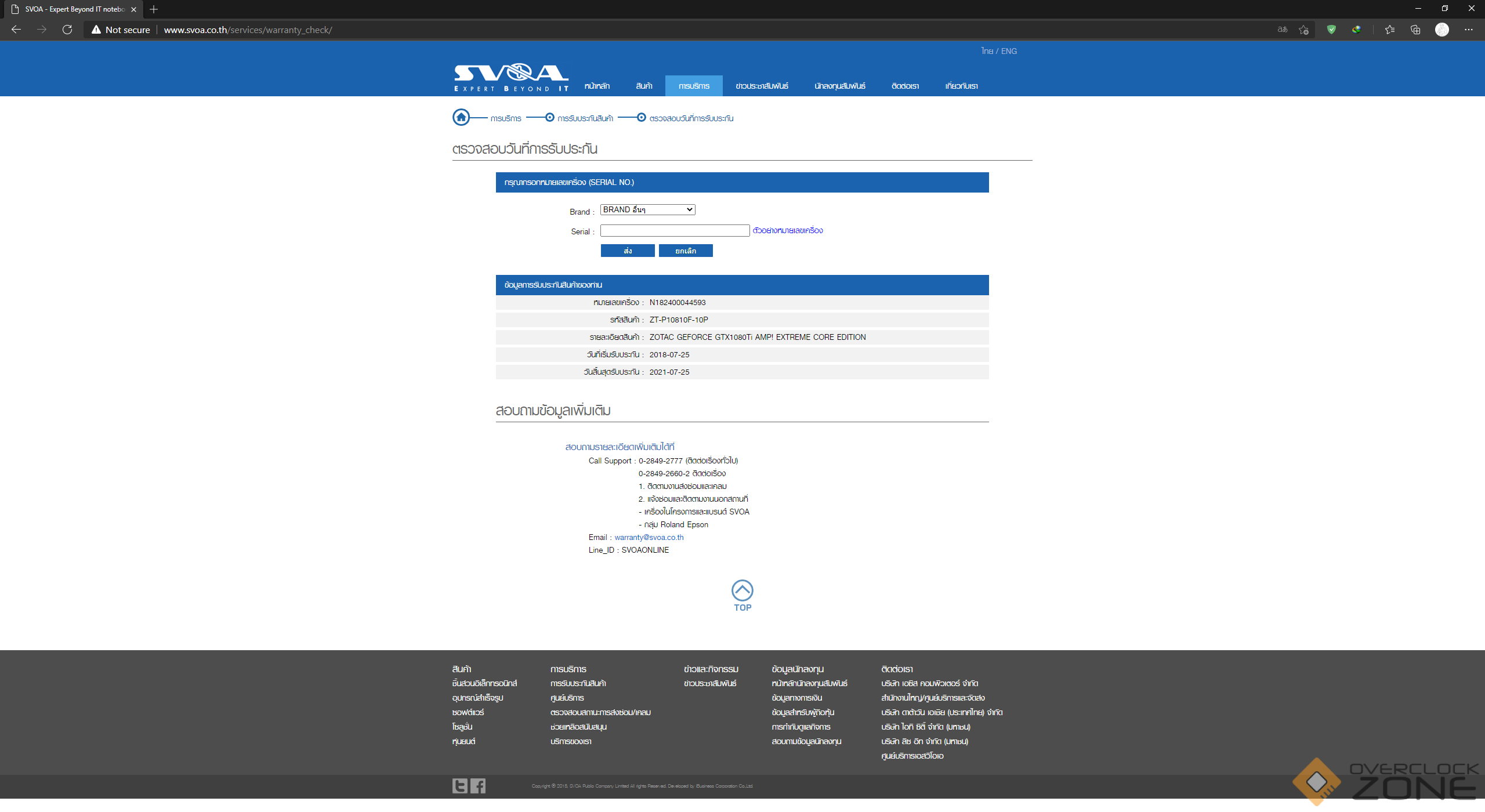Click the Serial number input field
This screenshot has height=812, width=1485.
(x=675, y=231)
